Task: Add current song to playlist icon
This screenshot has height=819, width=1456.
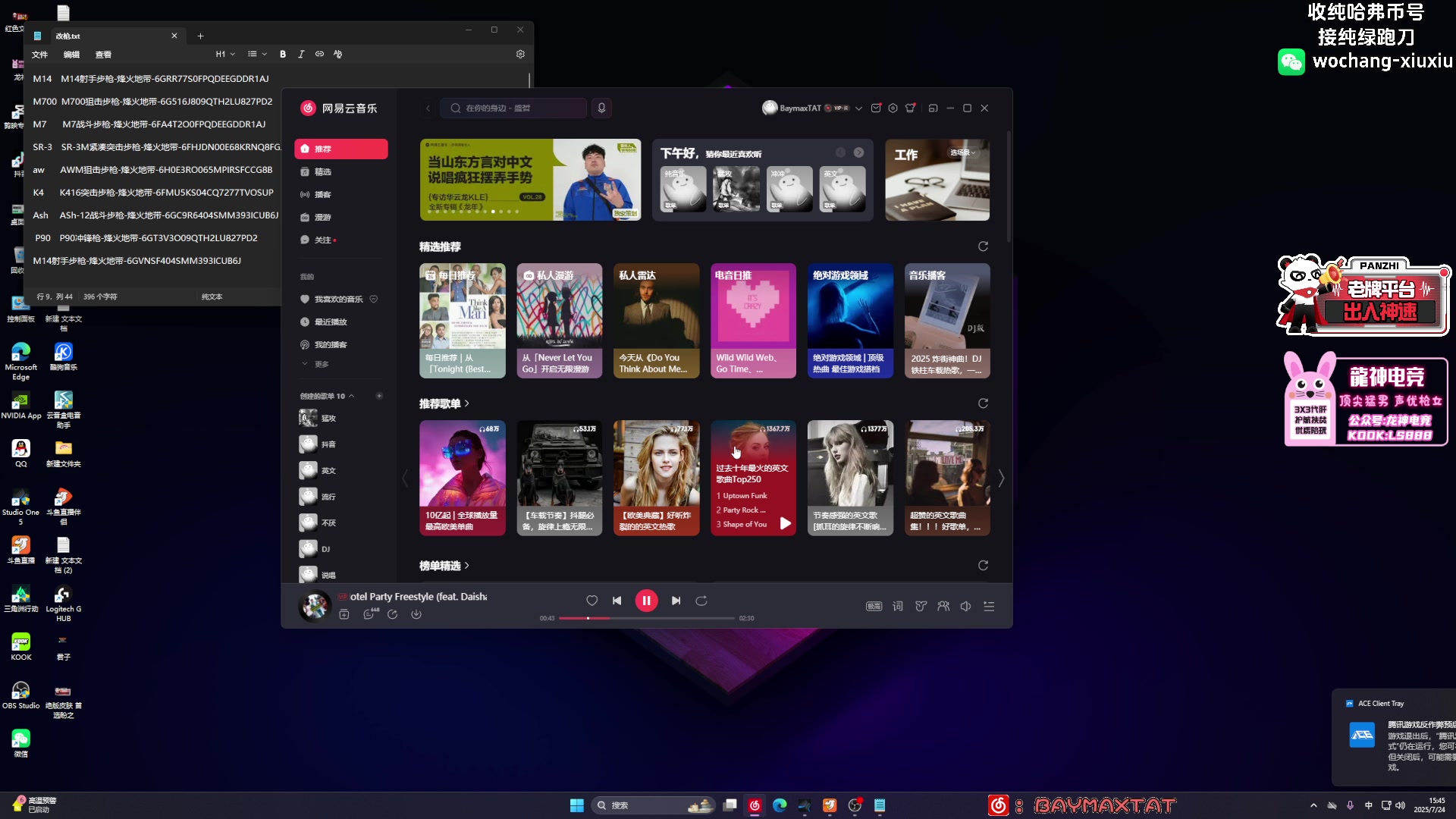Action: 344,615
